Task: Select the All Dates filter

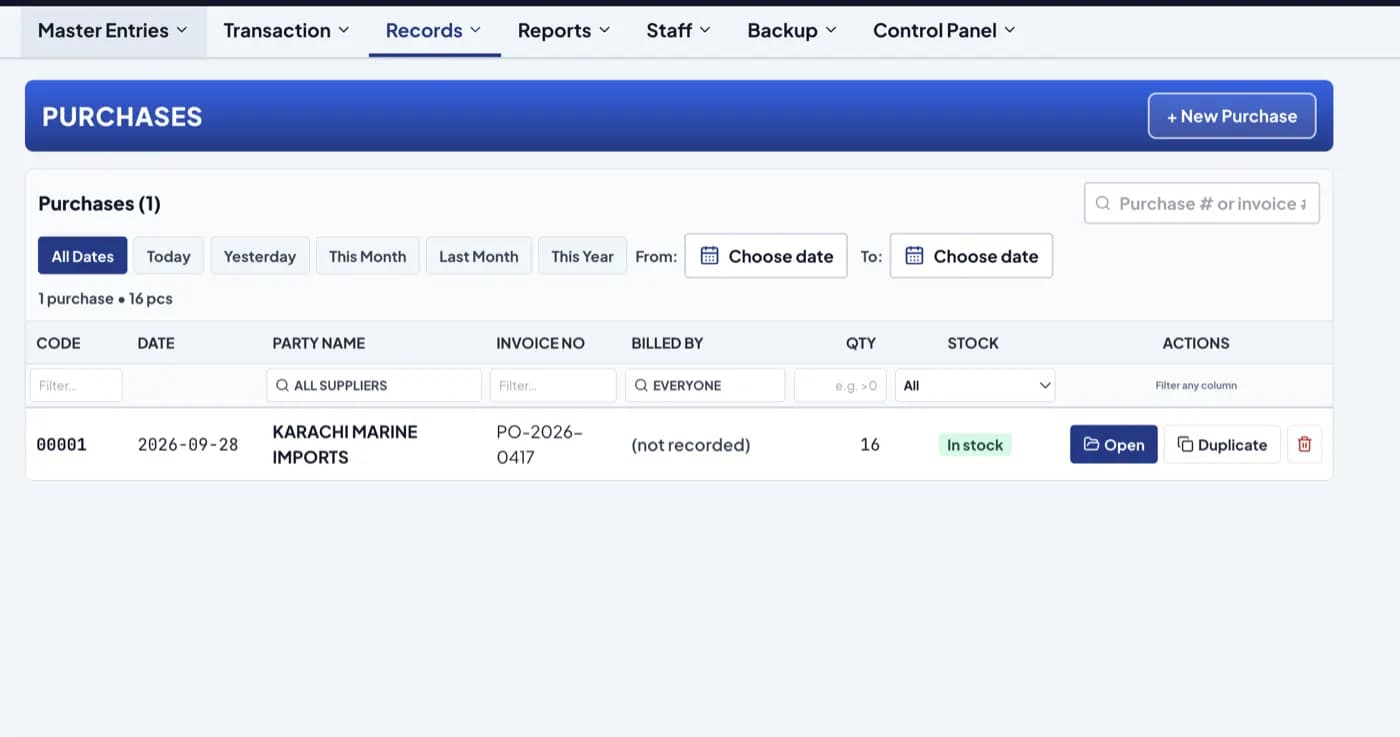Action: (83, 256)
